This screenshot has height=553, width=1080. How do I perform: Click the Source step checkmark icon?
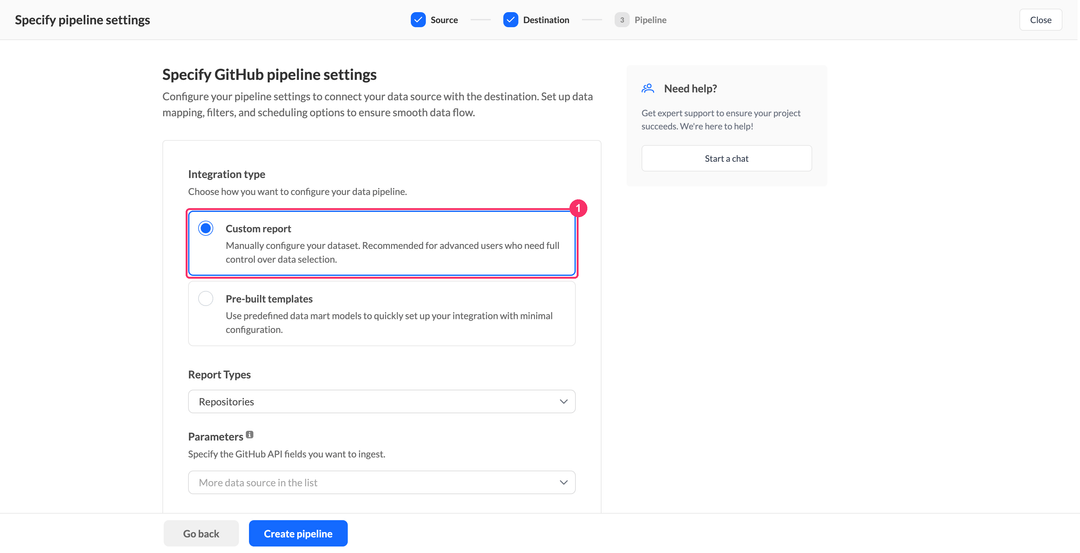point(418,20)
